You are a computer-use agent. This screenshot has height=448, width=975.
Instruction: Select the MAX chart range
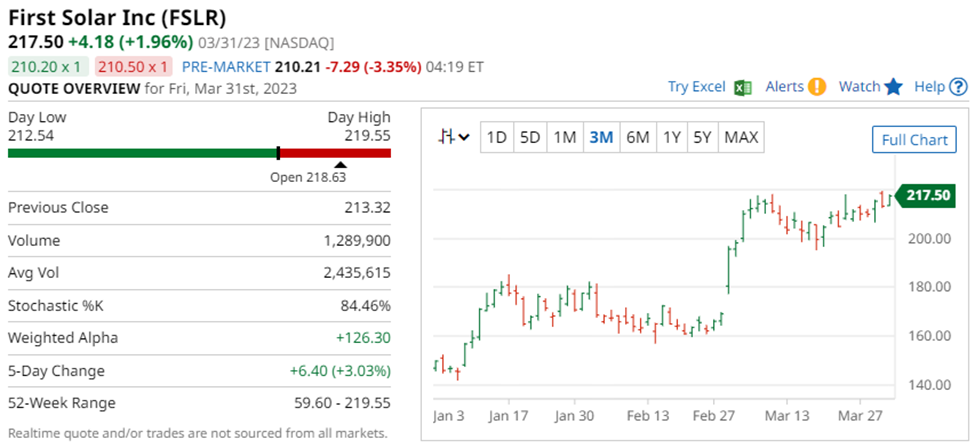click(741, 137)
